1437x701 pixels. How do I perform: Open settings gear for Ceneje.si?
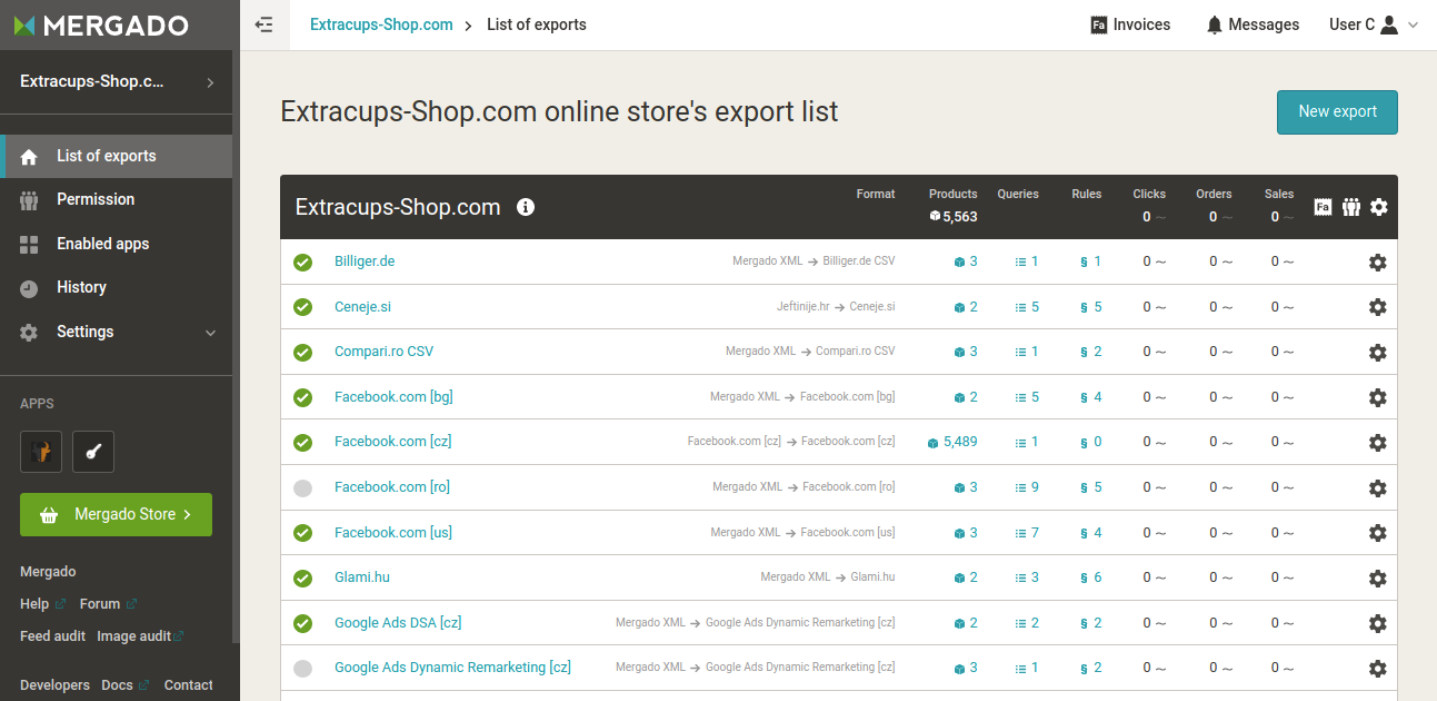pyautogui.click(x=1377, y=307)
